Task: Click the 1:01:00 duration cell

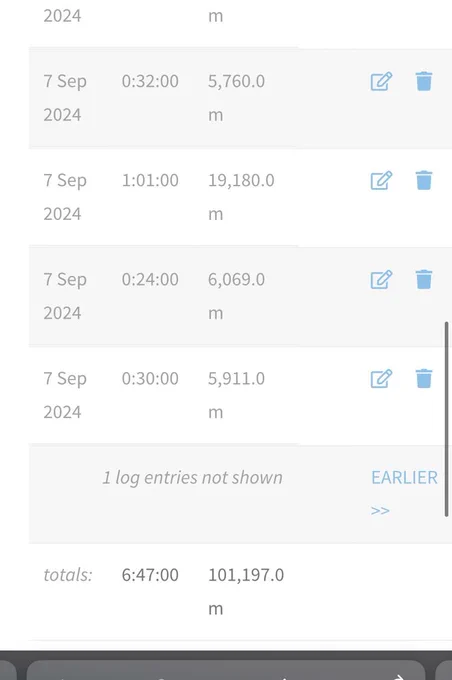Action: click(150, 180)
